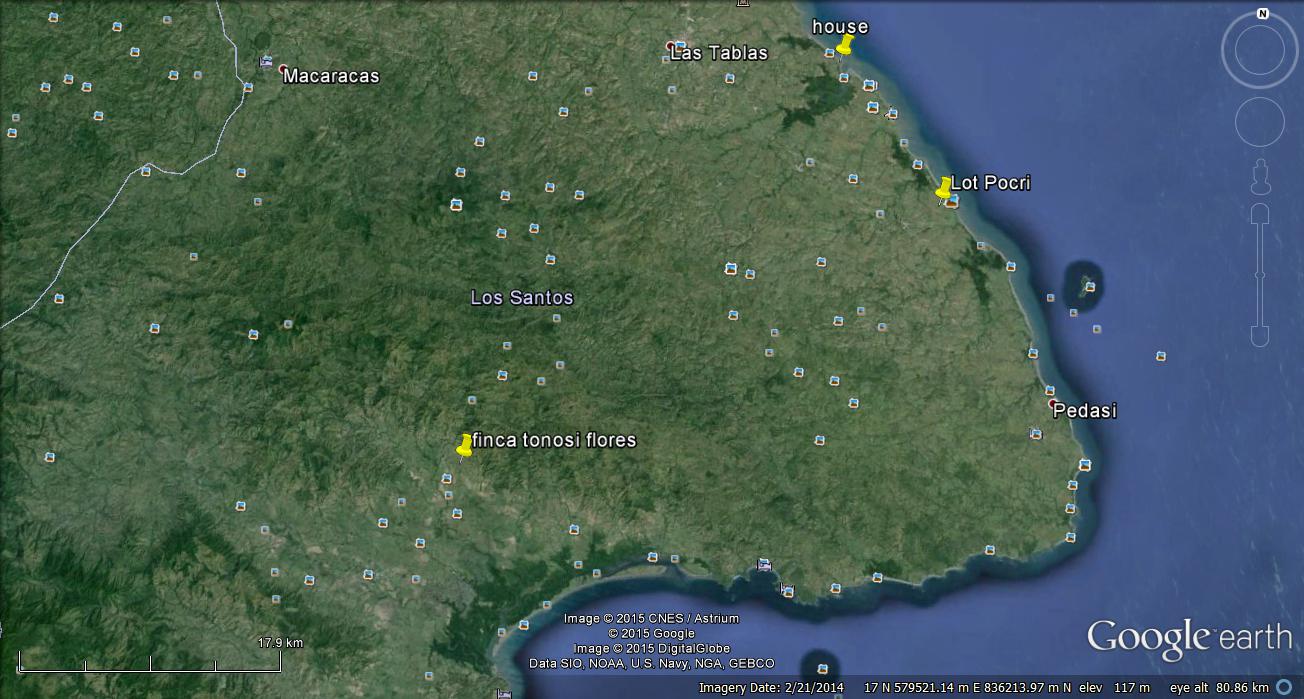Click the N north-reset compass button
This screenshot has width=1304, height=699.
tap(1262, 14)
